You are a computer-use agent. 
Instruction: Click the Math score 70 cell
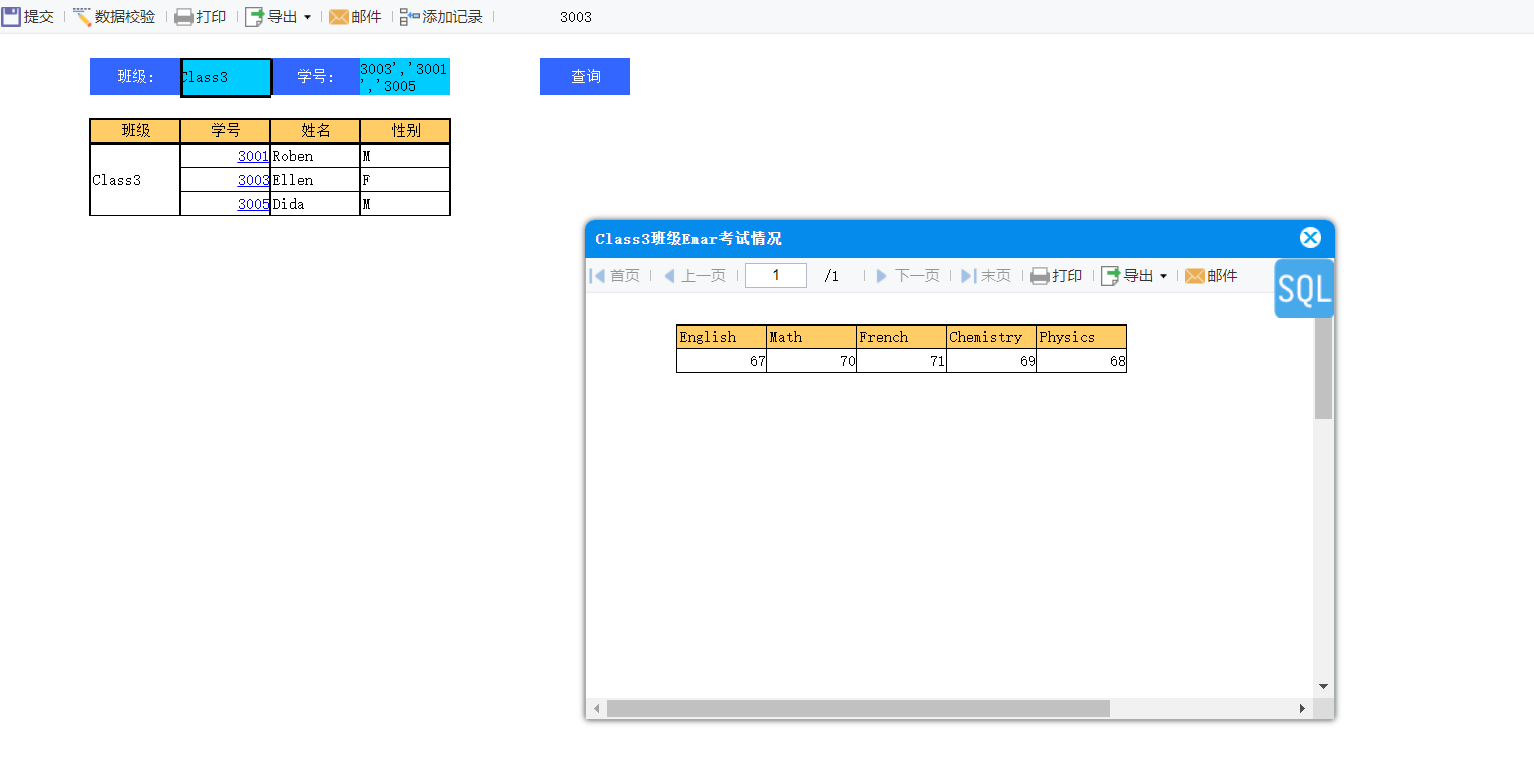pos(811,361)
